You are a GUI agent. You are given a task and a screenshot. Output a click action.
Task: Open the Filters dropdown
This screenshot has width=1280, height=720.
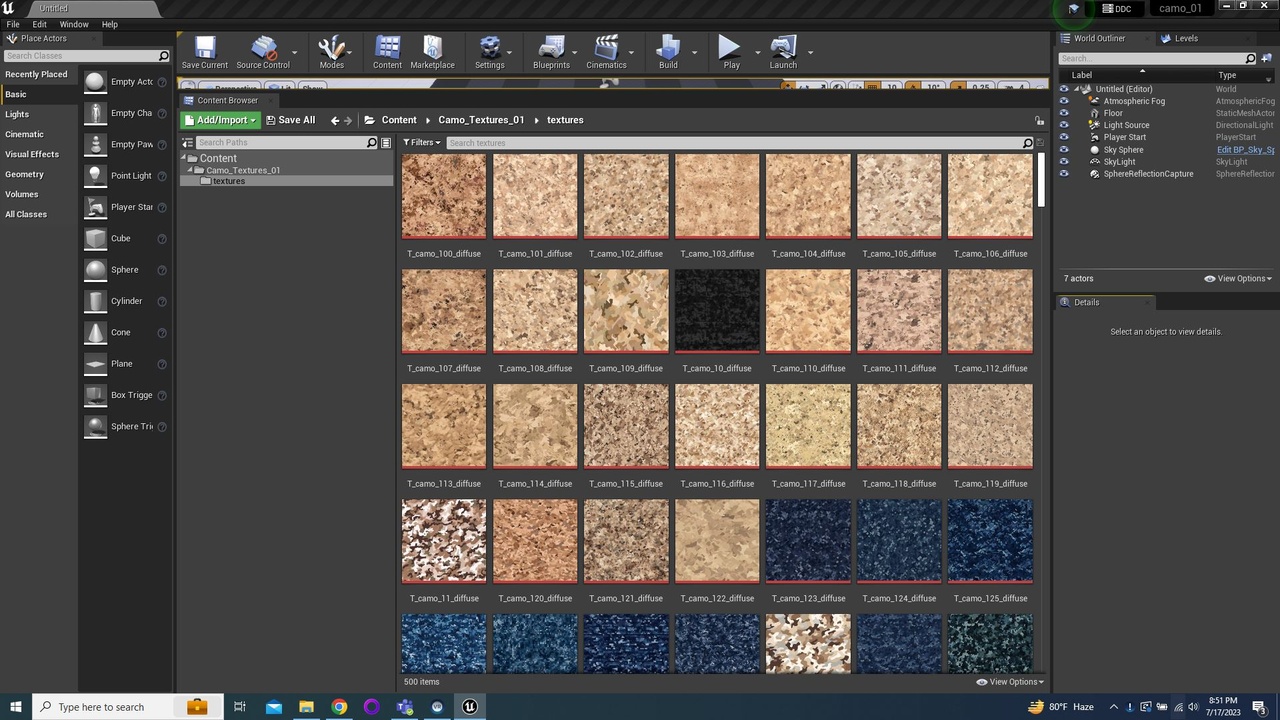tap(421, 143)
